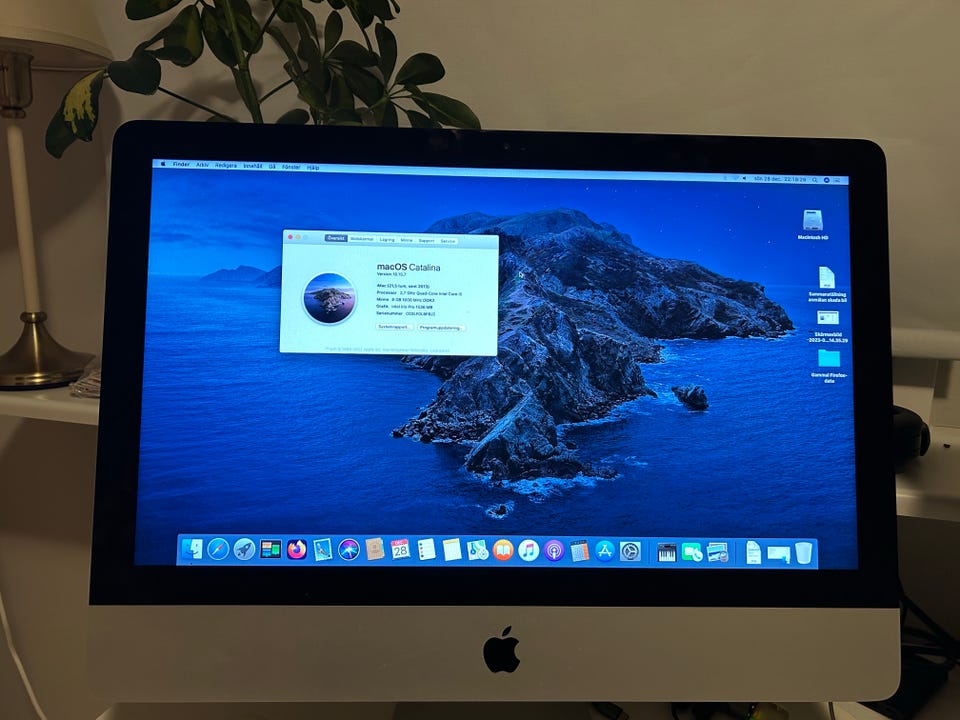
Task: Open Reminders list icon in Dock
Action: pyautogui.click(x=427, y=550)
